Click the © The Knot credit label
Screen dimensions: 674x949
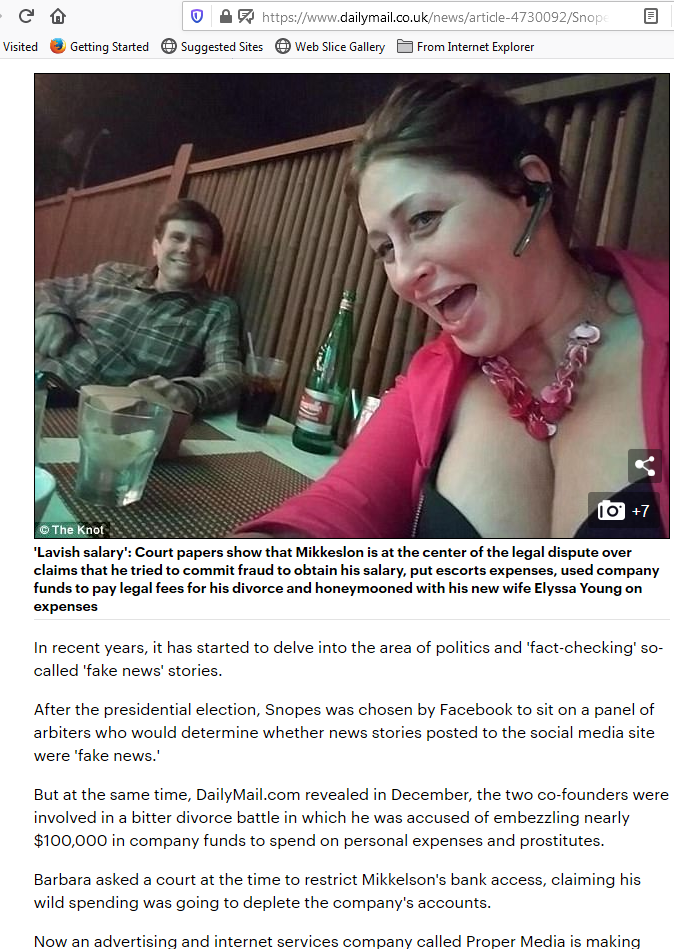71,530
